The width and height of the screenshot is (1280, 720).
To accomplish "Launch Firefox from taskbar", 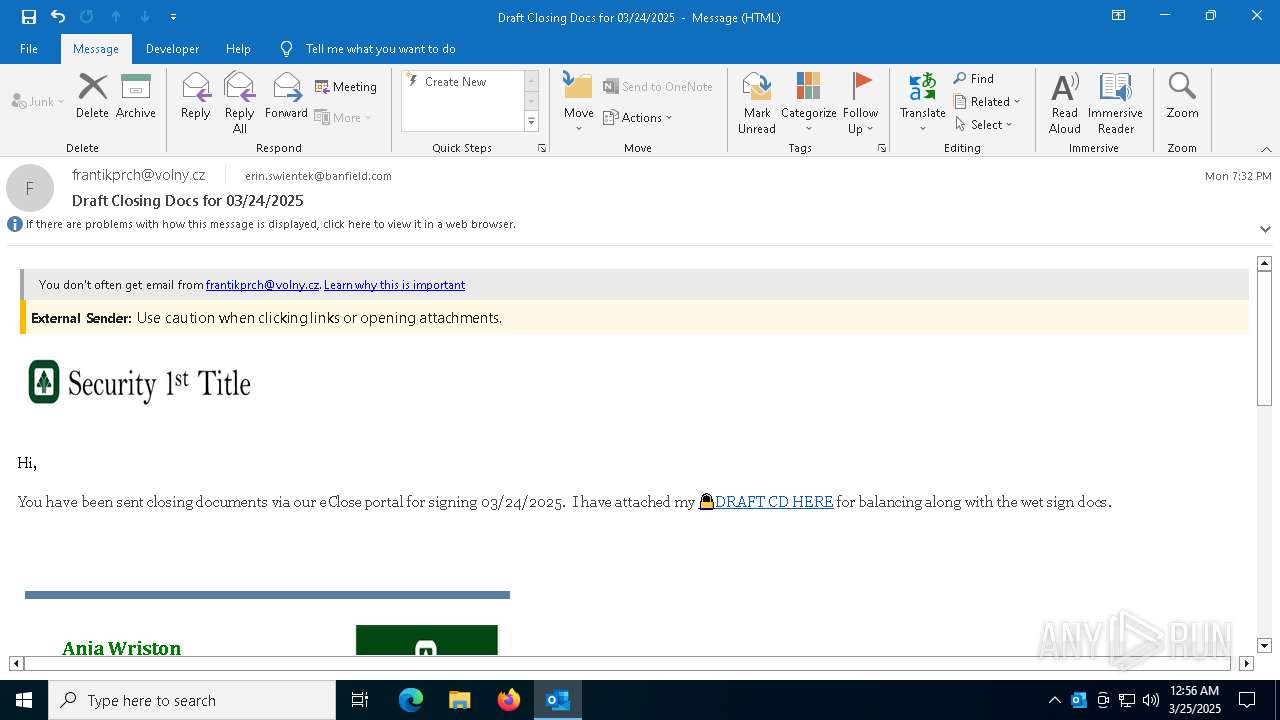I will coord(509,700).
